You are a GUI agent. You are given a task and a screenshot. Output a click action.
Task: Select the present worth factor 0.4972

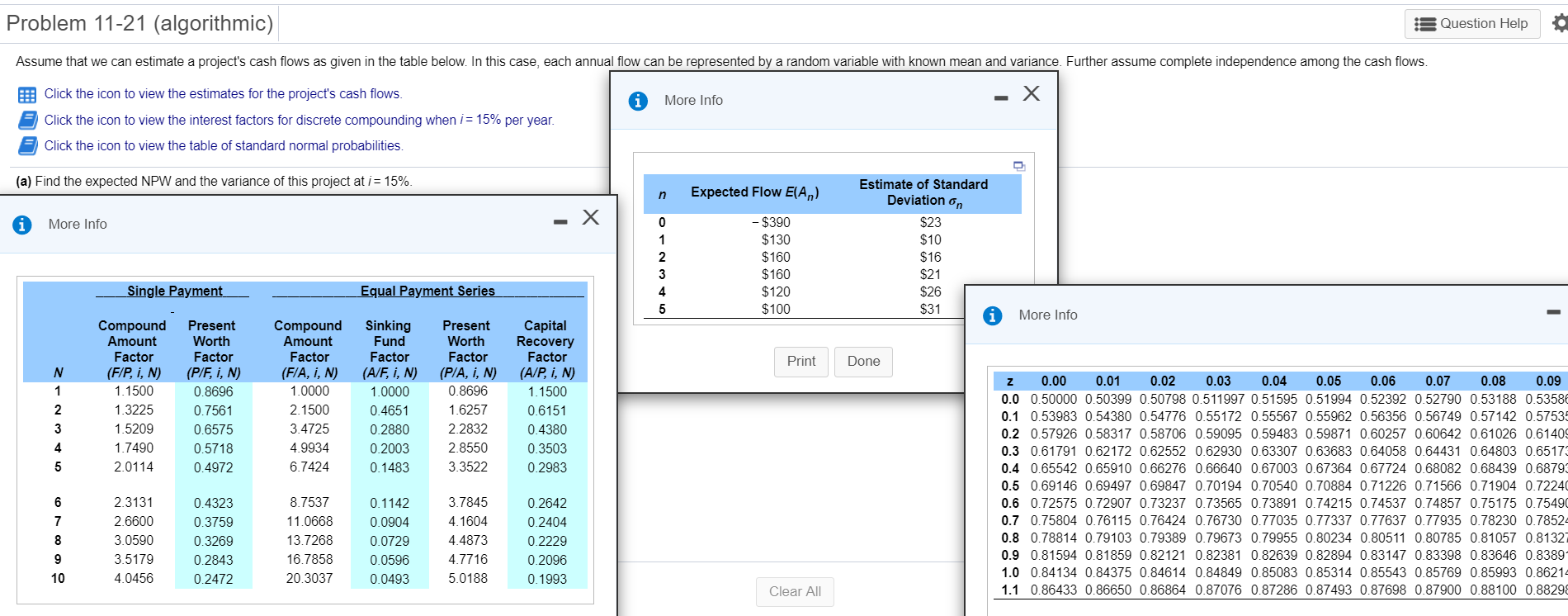tap(213, 468)
